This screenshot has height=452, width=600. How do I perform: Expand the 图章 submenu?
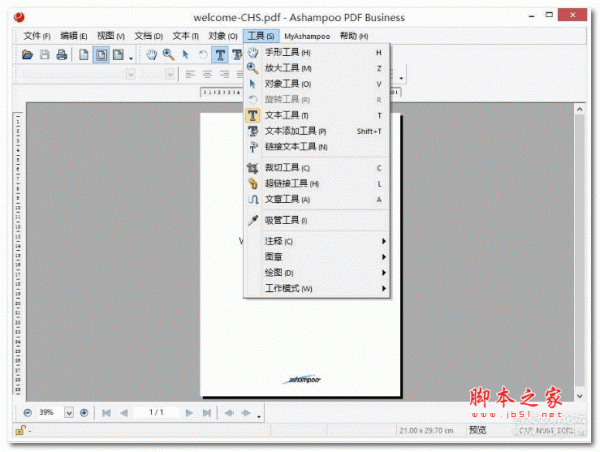(x=317, y=257)
